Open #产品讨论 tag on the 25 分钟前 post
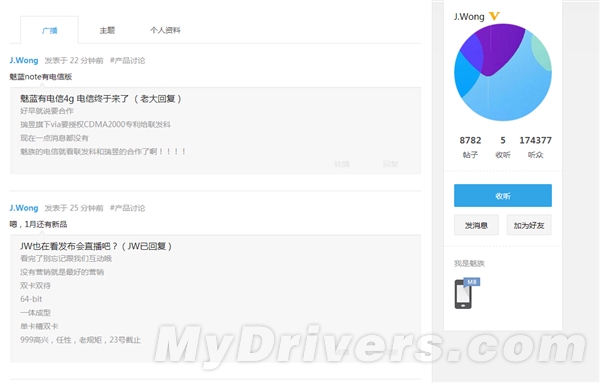 (x=127, y=208)
